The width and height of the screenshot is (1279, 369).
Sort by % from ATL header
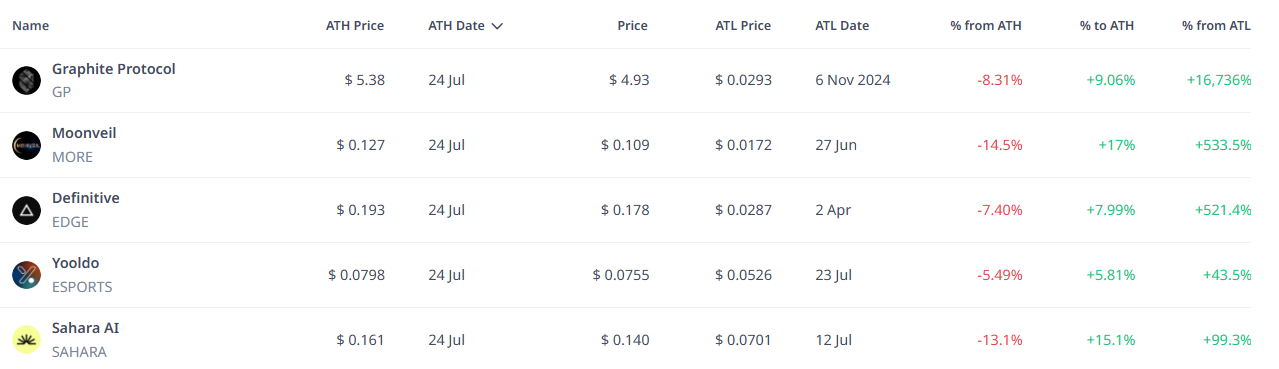coord(1216,26)
